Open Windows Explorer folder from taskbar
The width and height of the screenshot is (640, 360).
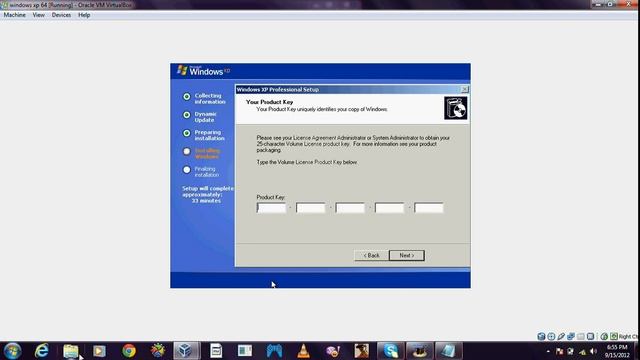coord(71,351)
